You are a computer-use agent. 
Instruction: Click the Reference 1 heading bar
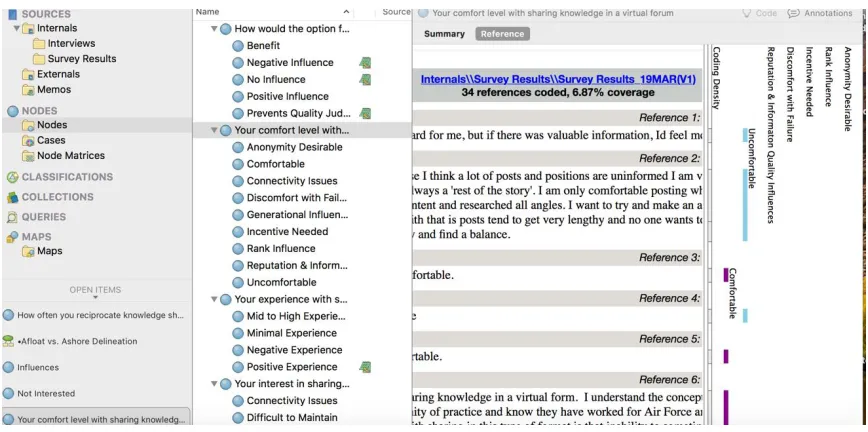[557, 118]
